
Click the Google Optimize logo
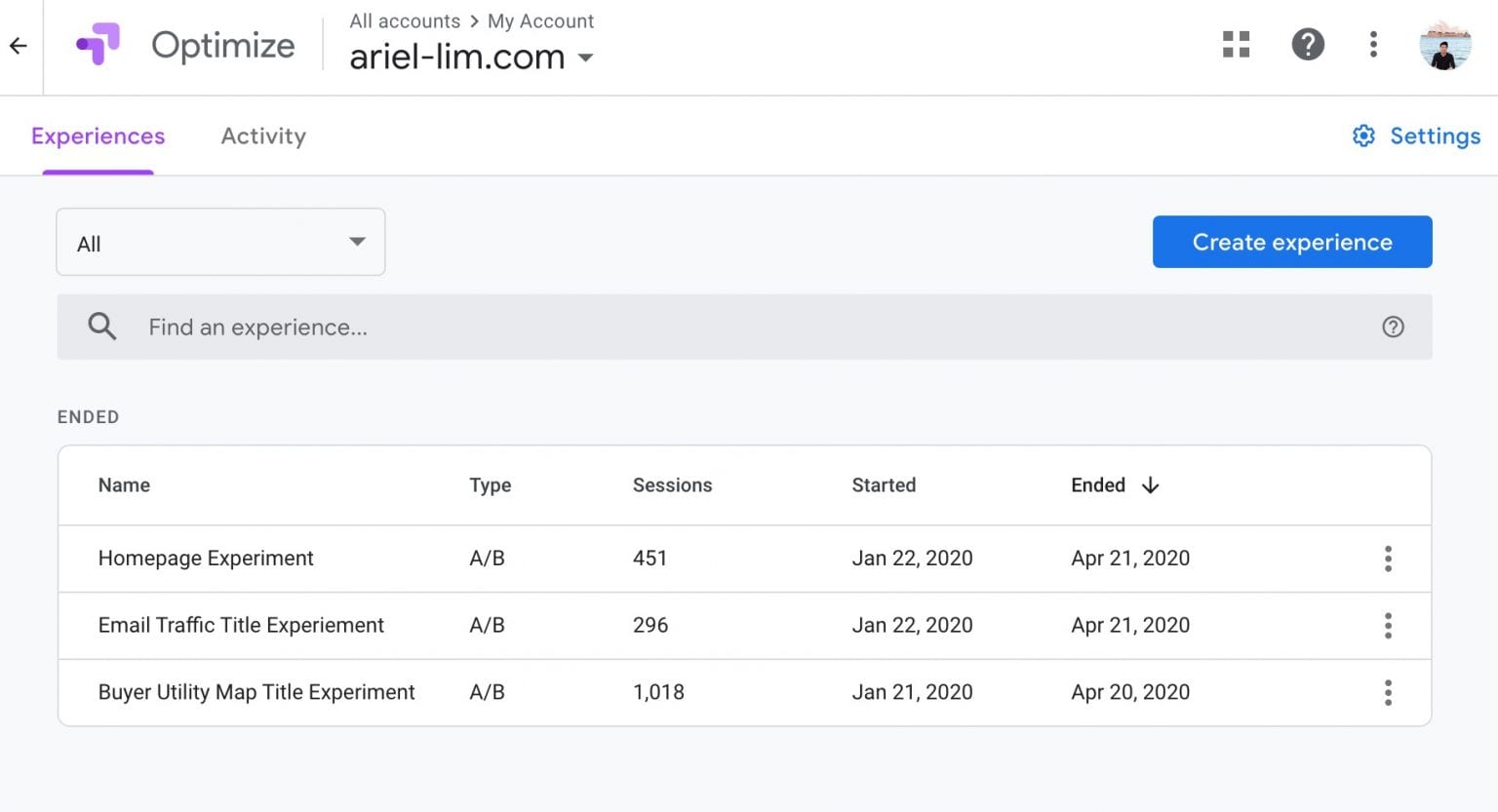point(96,44)
